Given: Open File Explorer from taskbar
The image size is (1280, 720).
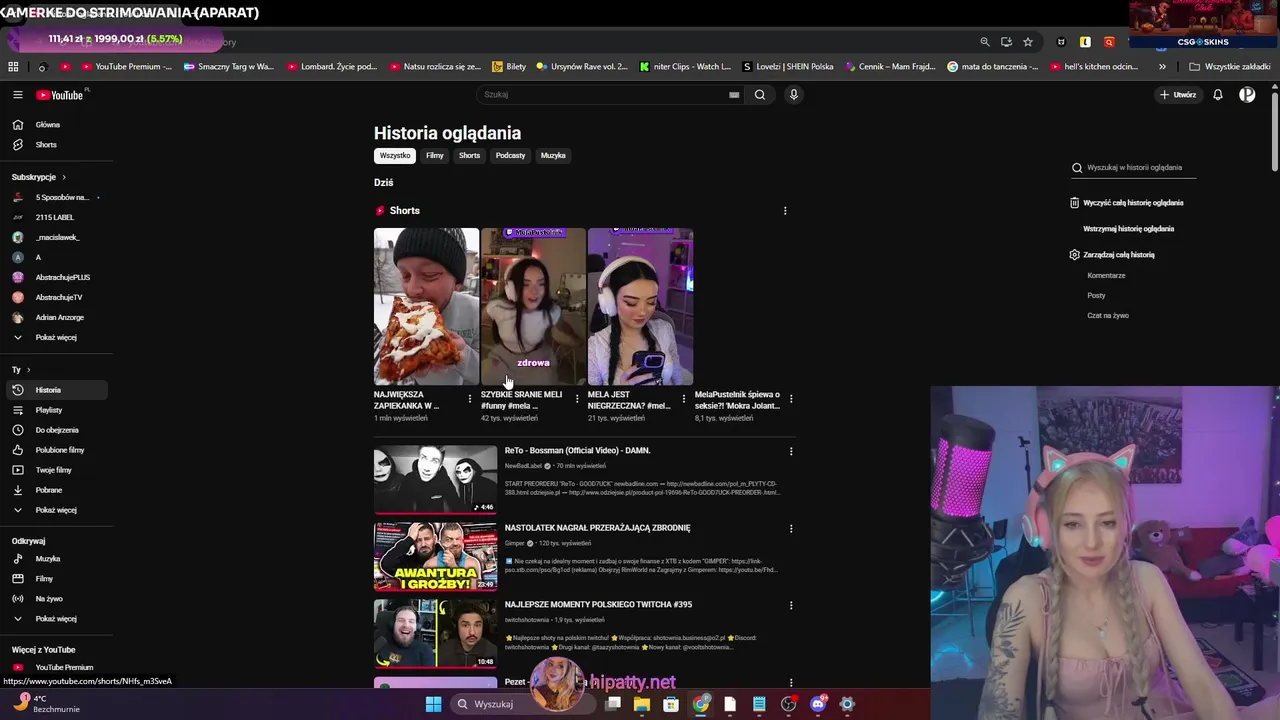Looking at the screenshot, I should coord(642,704).
